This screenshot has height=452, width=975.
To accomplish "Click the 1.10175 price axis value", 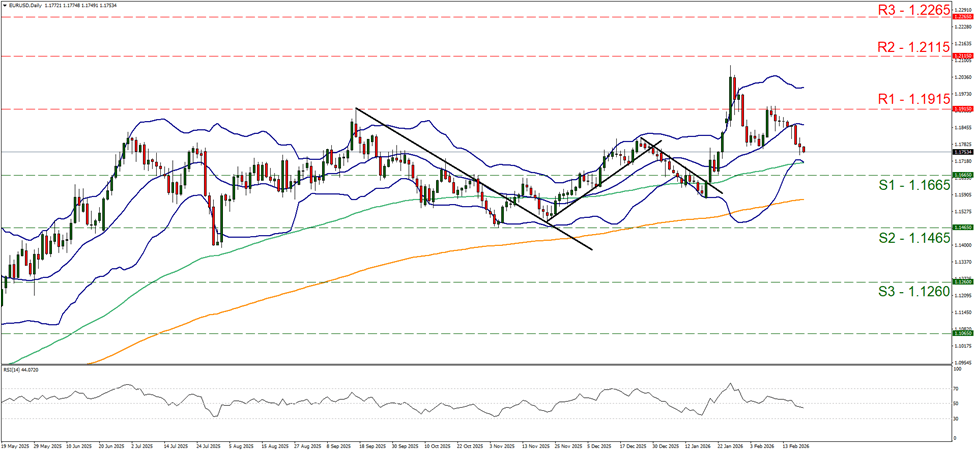I will (963, 346).
